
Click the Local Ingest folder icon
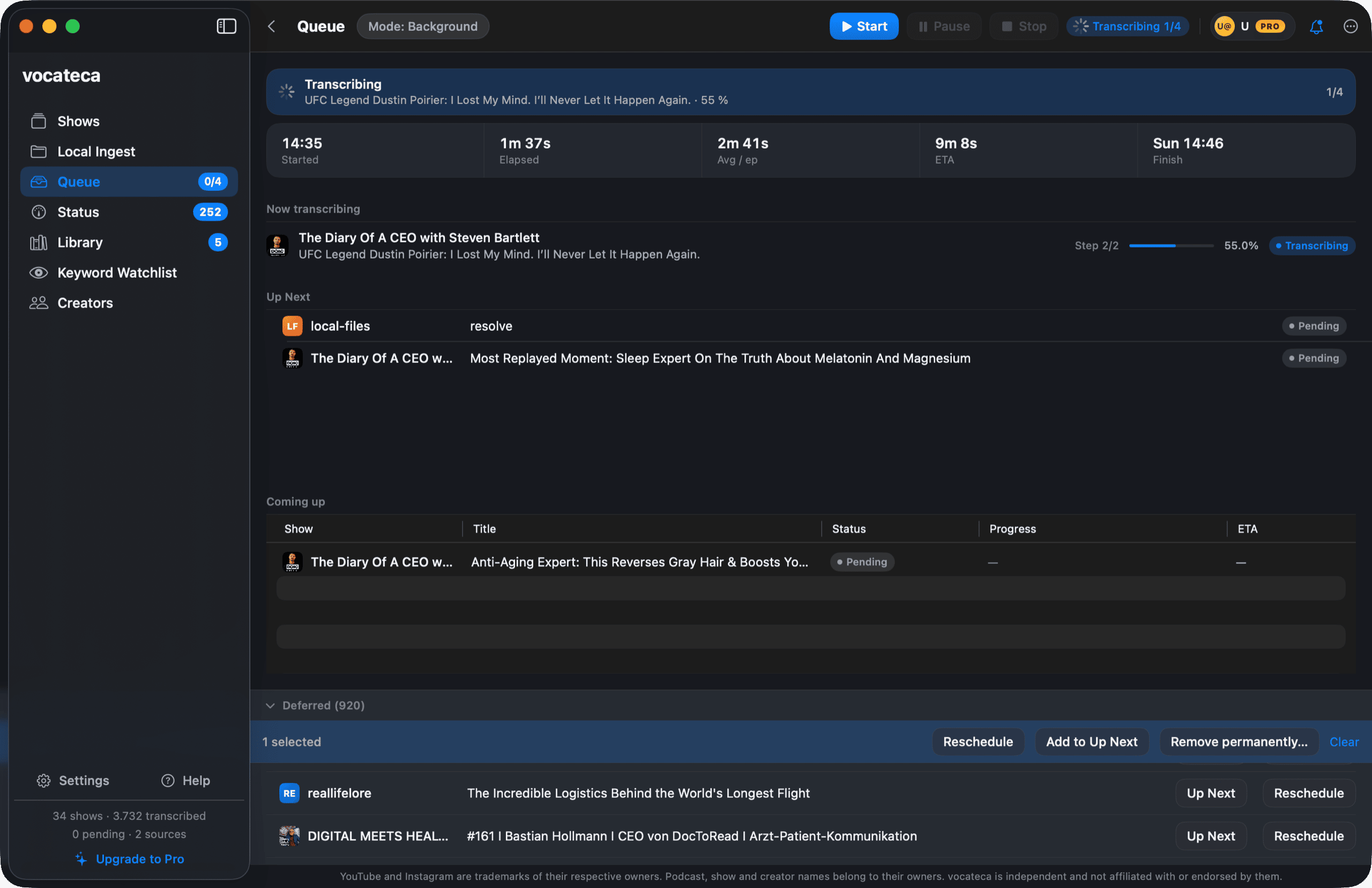click(39, 152)
